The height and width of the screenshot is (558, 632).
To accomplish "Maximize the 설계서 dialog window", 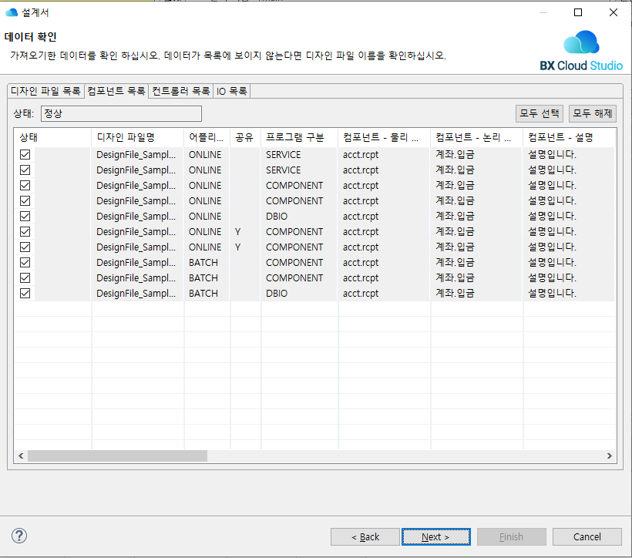I will pyautogui.click(x=578, y=13).
